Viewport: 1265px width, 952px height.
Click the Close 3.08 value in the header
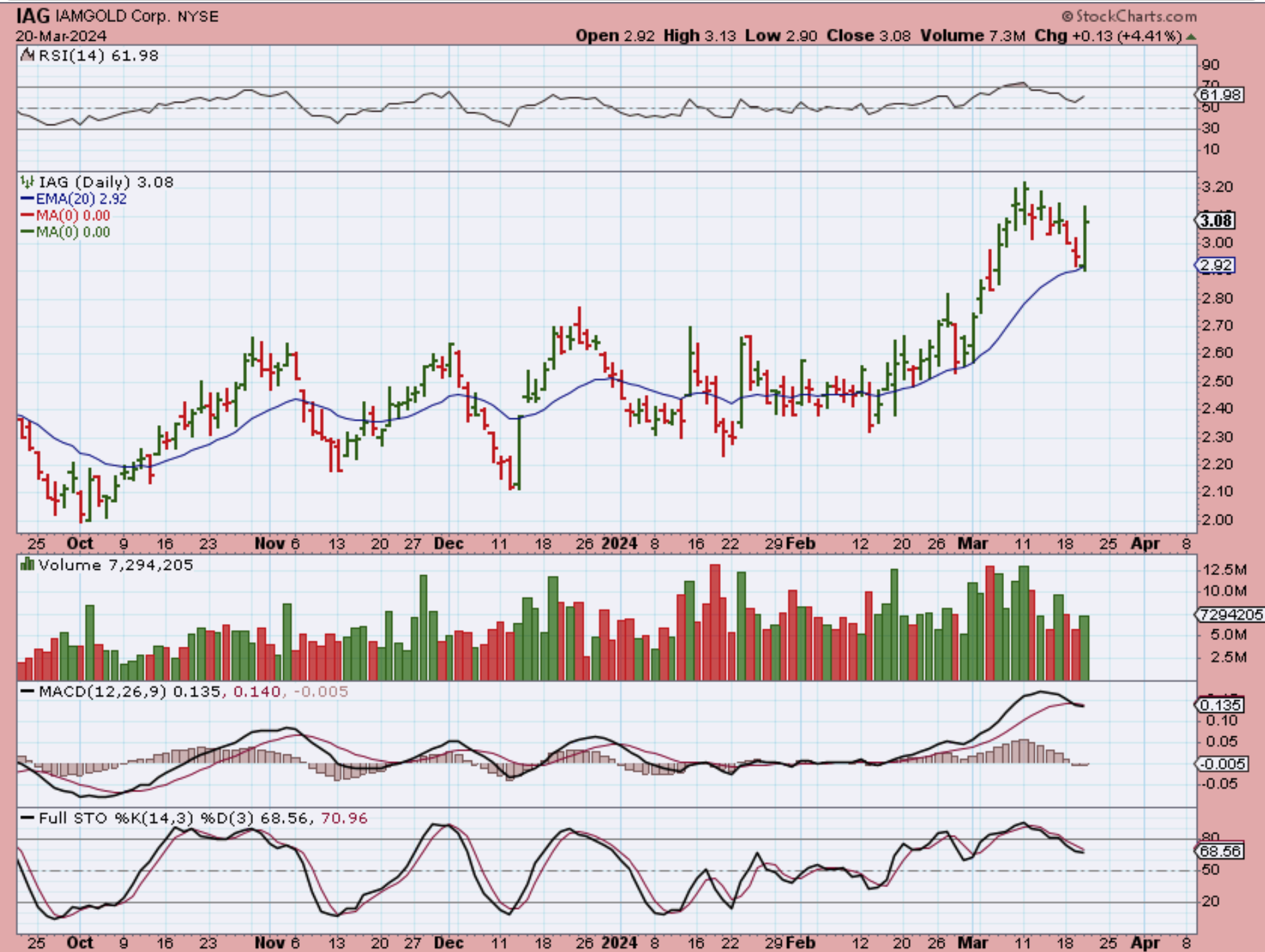[x=869, y=36]
